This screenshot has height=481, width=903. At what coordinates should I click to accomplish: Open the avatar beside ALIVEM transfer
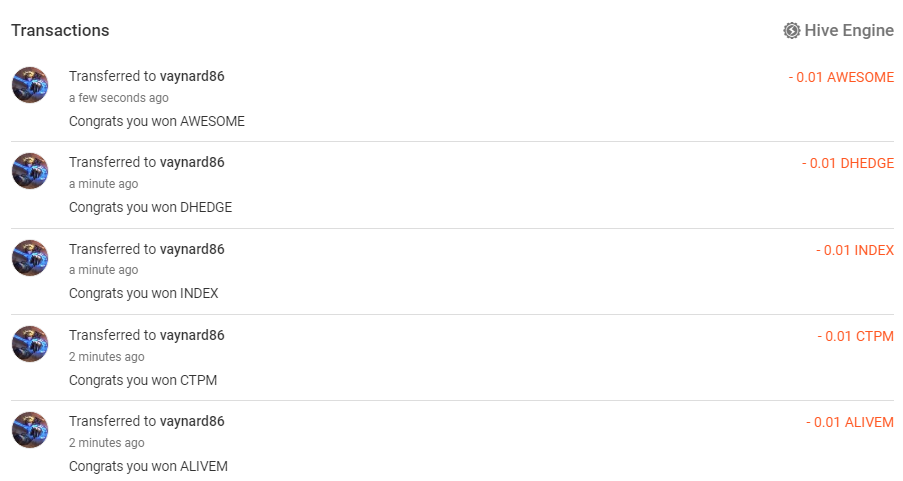(30, 429)
